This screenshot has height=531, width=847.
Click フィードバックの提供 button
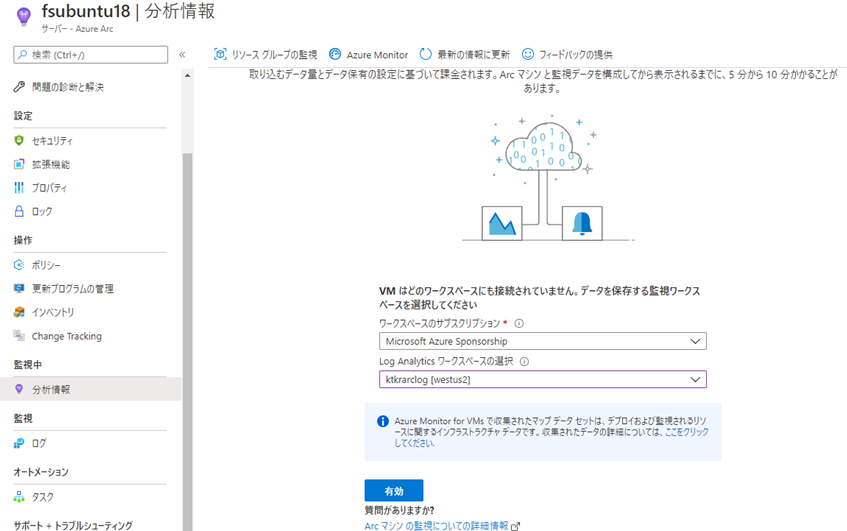pos(567,54)
